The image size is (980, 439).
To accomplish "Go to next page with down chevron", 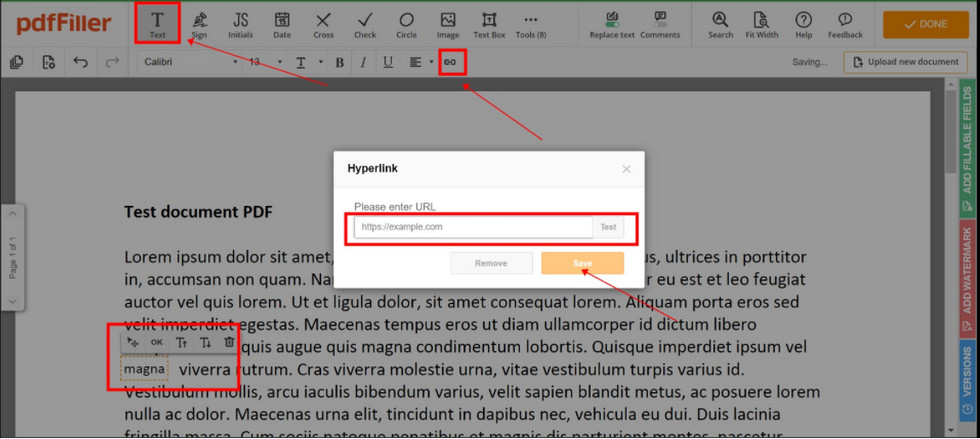I will point(14,301).
